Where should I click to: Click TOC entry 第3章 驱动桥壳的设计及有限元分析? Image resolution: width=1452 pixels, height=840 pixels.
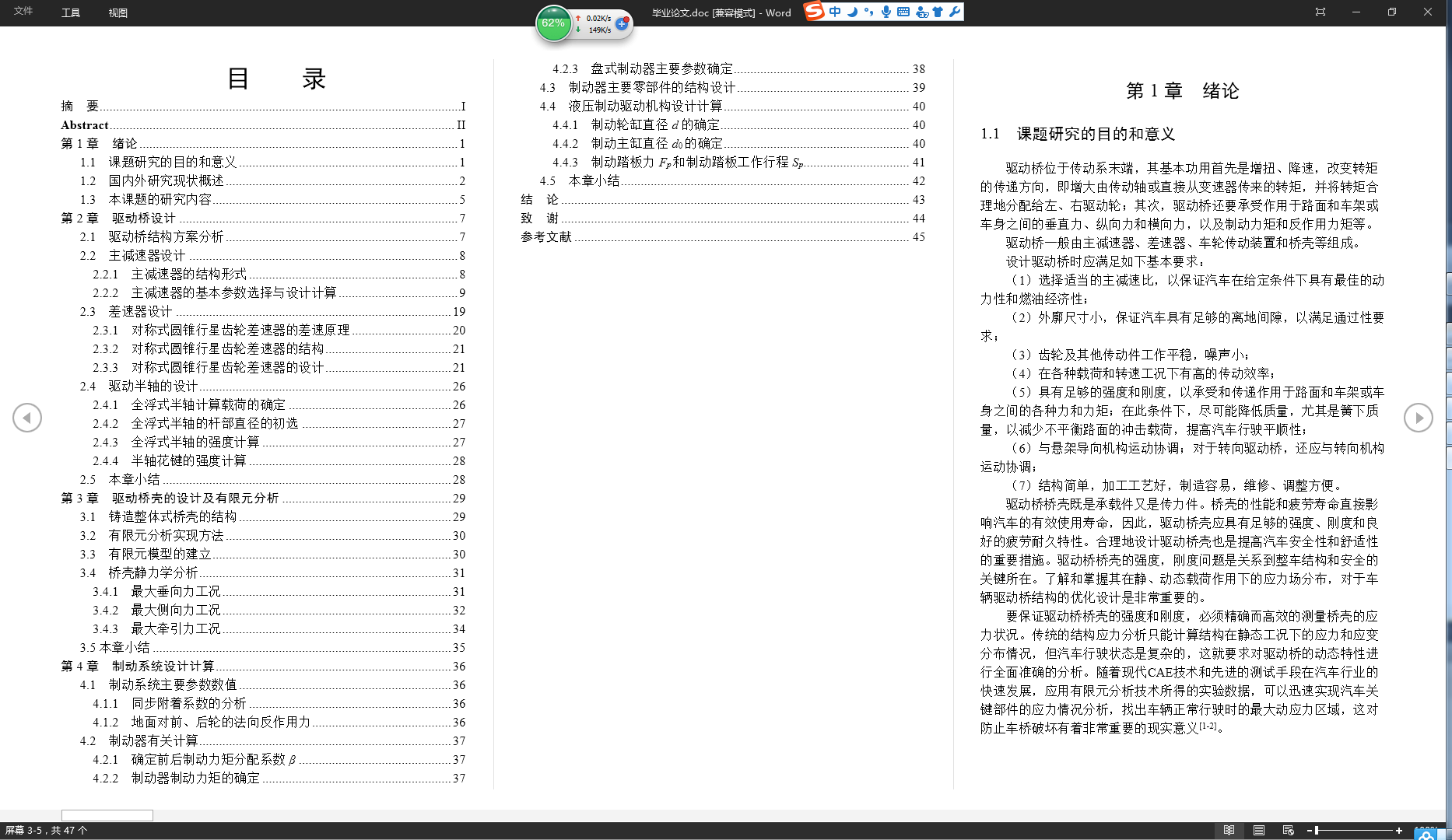[263, 499]
